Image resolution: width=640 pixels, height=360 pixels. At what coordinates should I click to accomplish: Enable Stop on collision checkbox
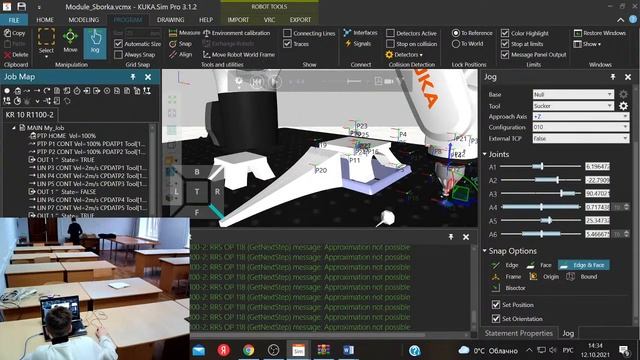click(x=390, y=44)
